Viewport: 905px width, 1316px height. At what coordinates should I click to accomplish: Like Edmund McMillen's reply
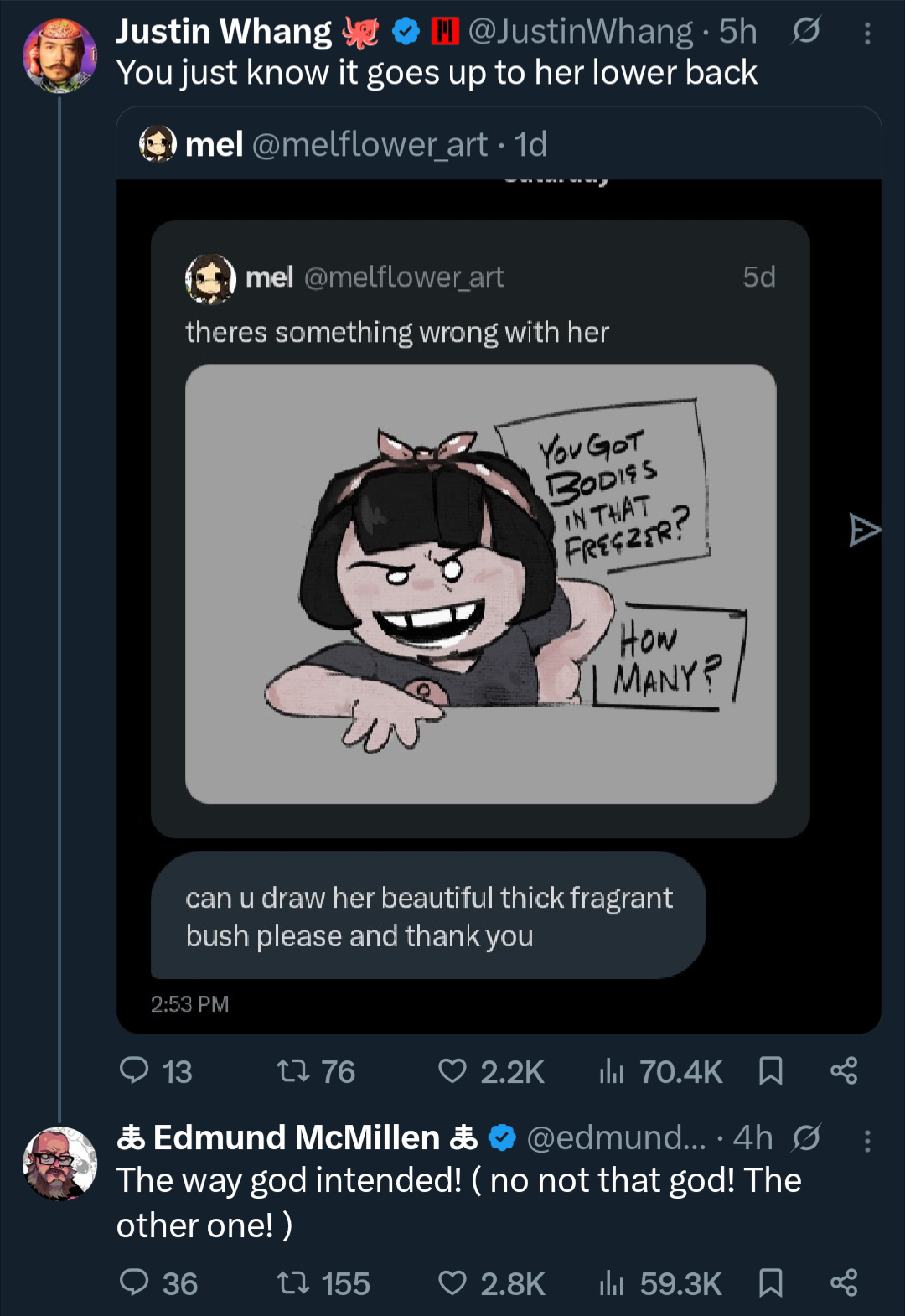[x=452, y=1282]
